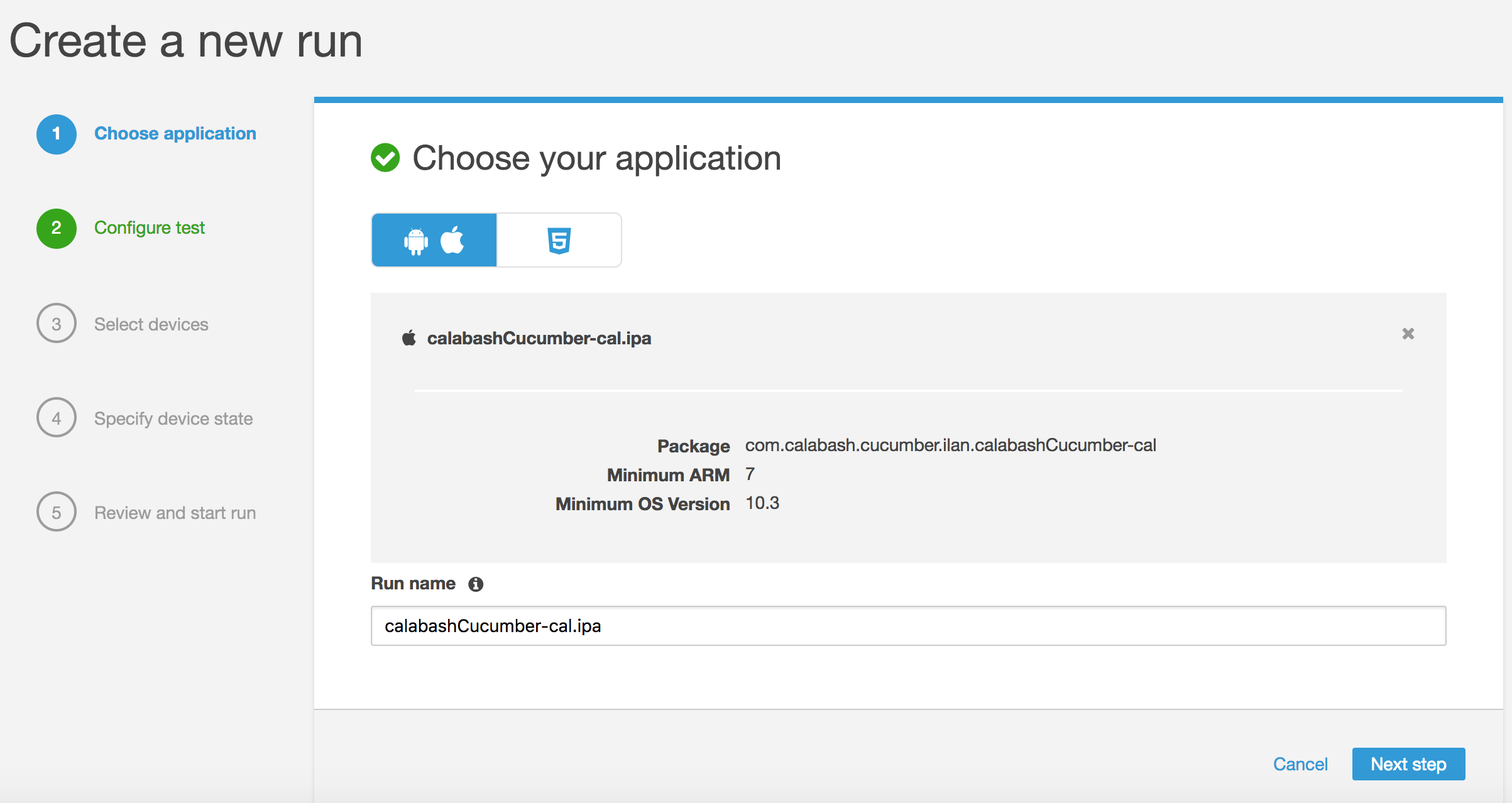The width and height of the screenshot is (1512, 803).
Task: Click the Cancel link
Action: coord(1300,764)
